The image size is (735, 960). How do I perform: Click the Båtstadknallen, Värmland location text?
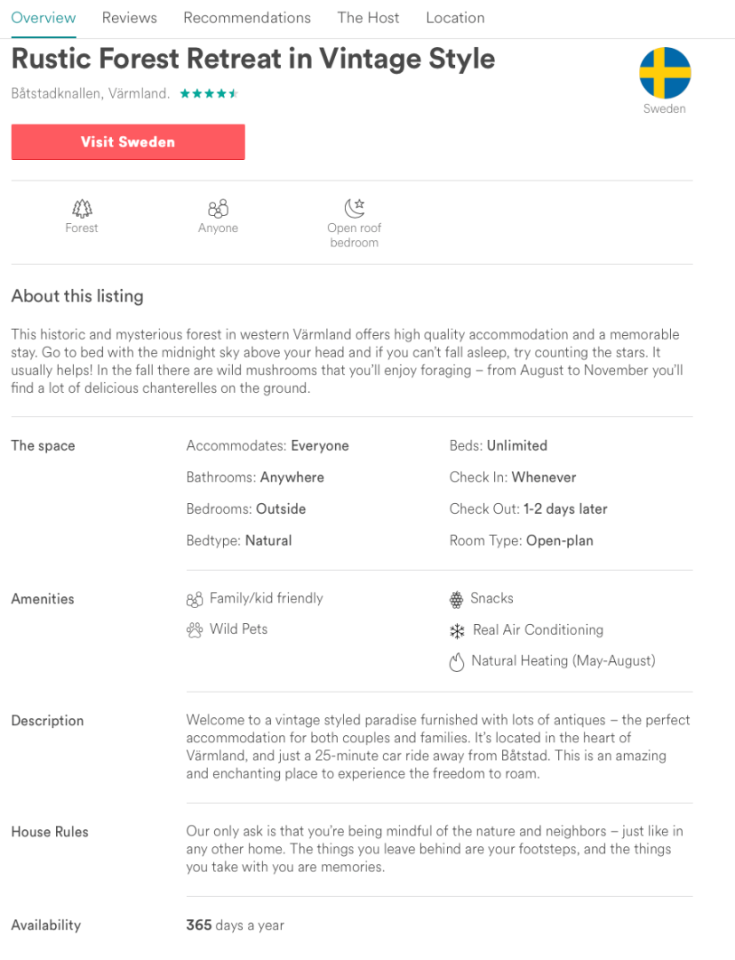pyautogui.click(x=90, y=94)
